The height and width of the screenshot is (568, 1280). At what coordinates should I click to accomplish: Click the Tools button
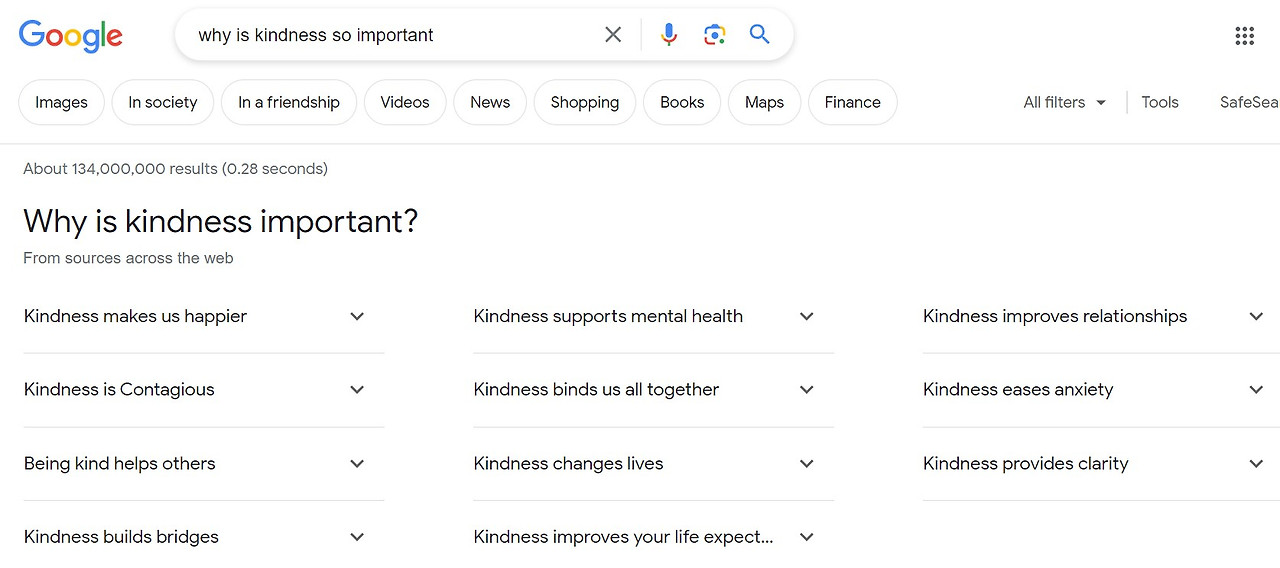(x=1160, y=102)
